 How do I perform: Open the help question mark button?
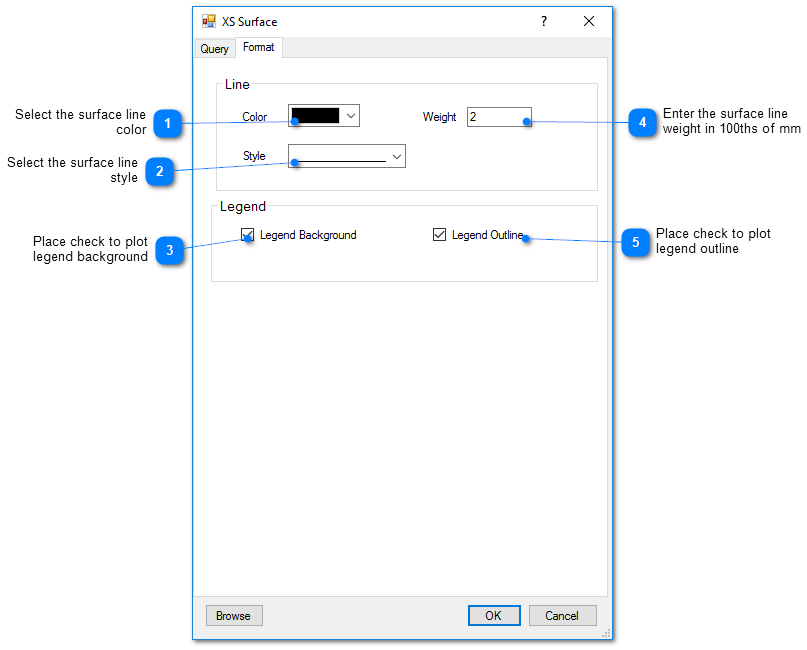[543, 22]
